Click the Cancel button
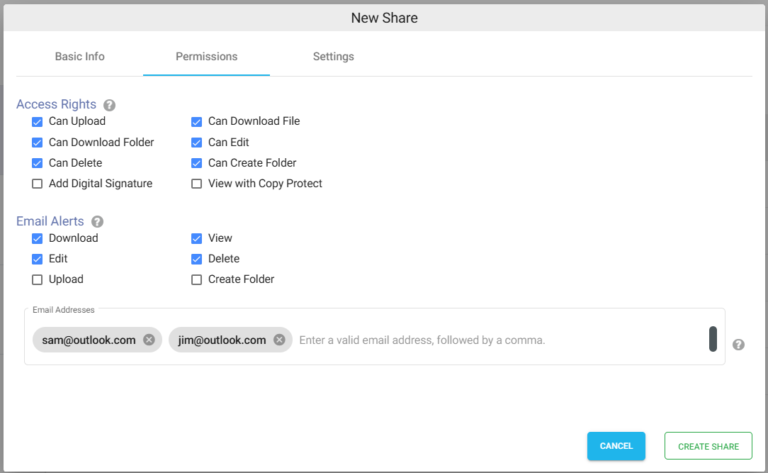 point(616,446)
